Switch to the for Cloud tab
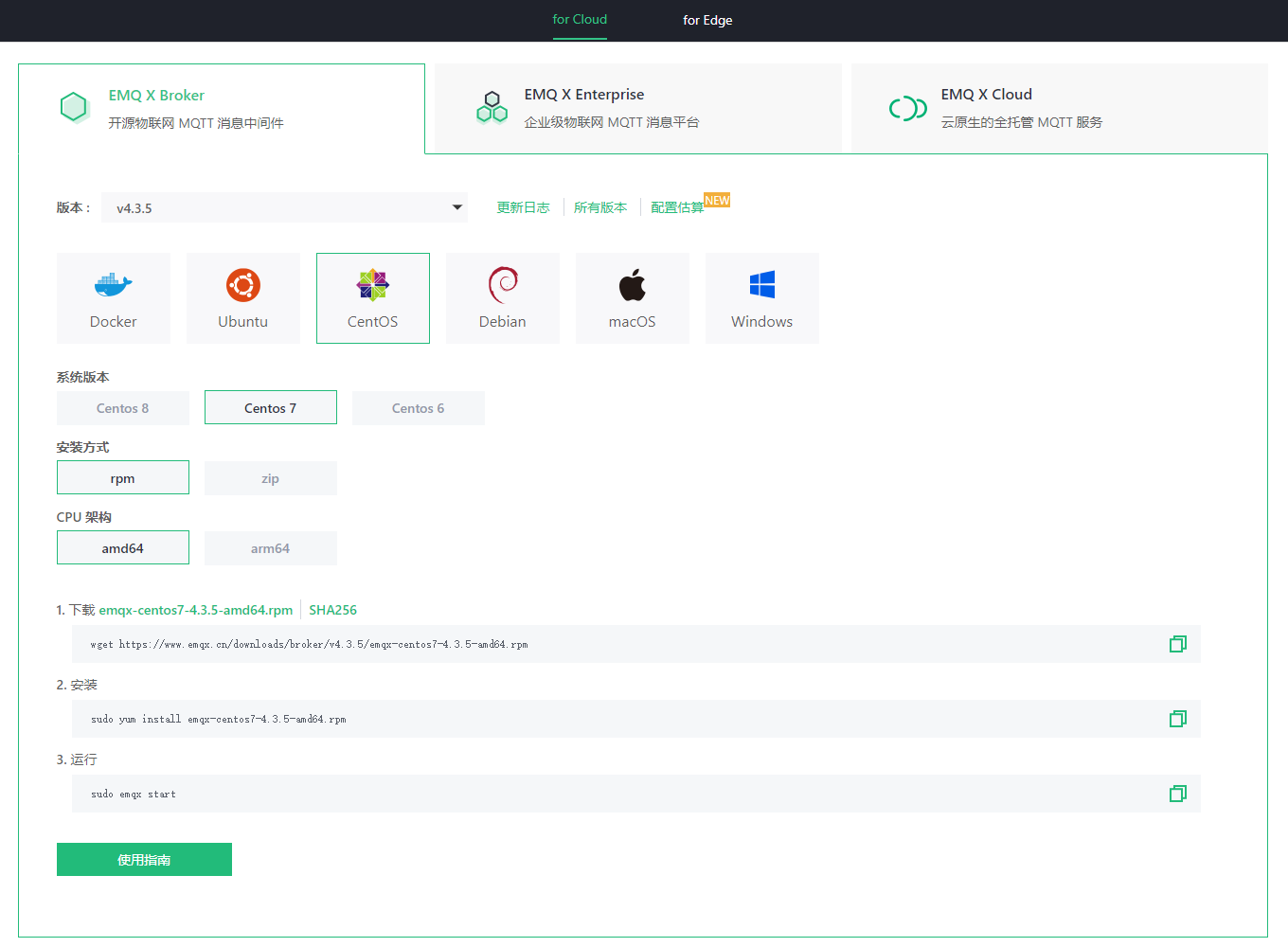Viewport: 1288px width, 947px height. [x=580, y=20]
